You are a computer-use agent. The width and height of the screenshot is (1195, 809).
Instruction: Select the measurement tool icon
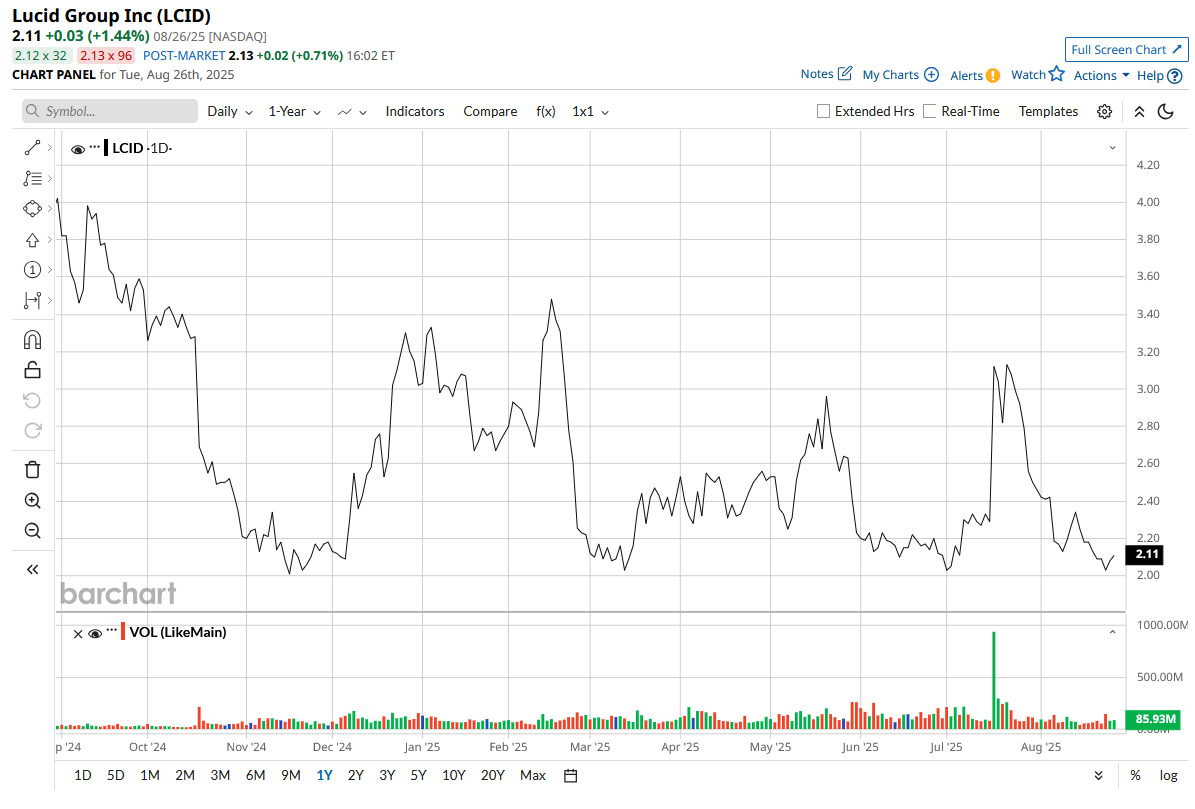point(32,300)
